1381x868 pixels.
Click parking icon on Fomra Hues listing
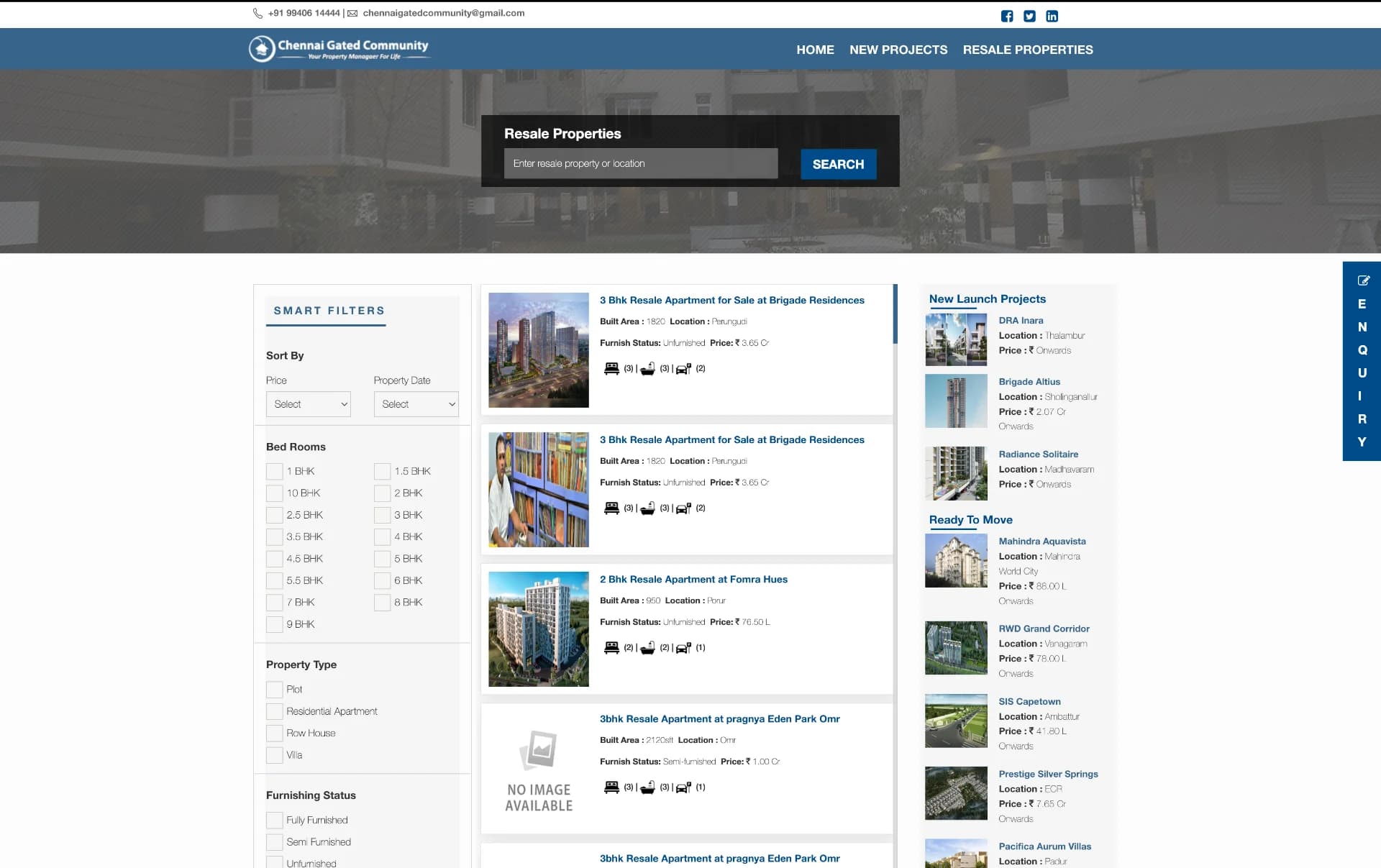[x=683, y=647]
